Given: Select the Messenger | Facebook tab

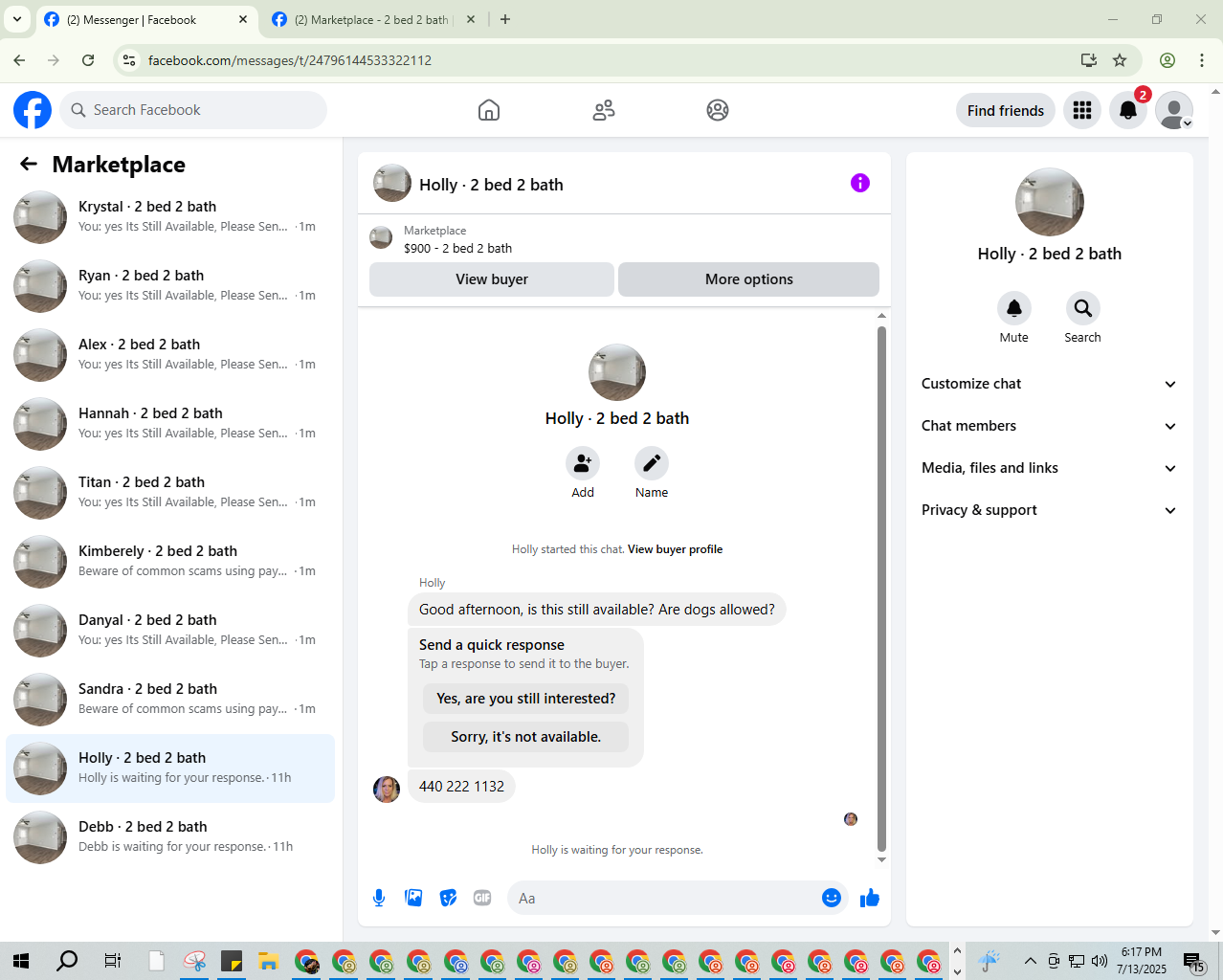Looking at the screenshot, I should click(145, 19).
